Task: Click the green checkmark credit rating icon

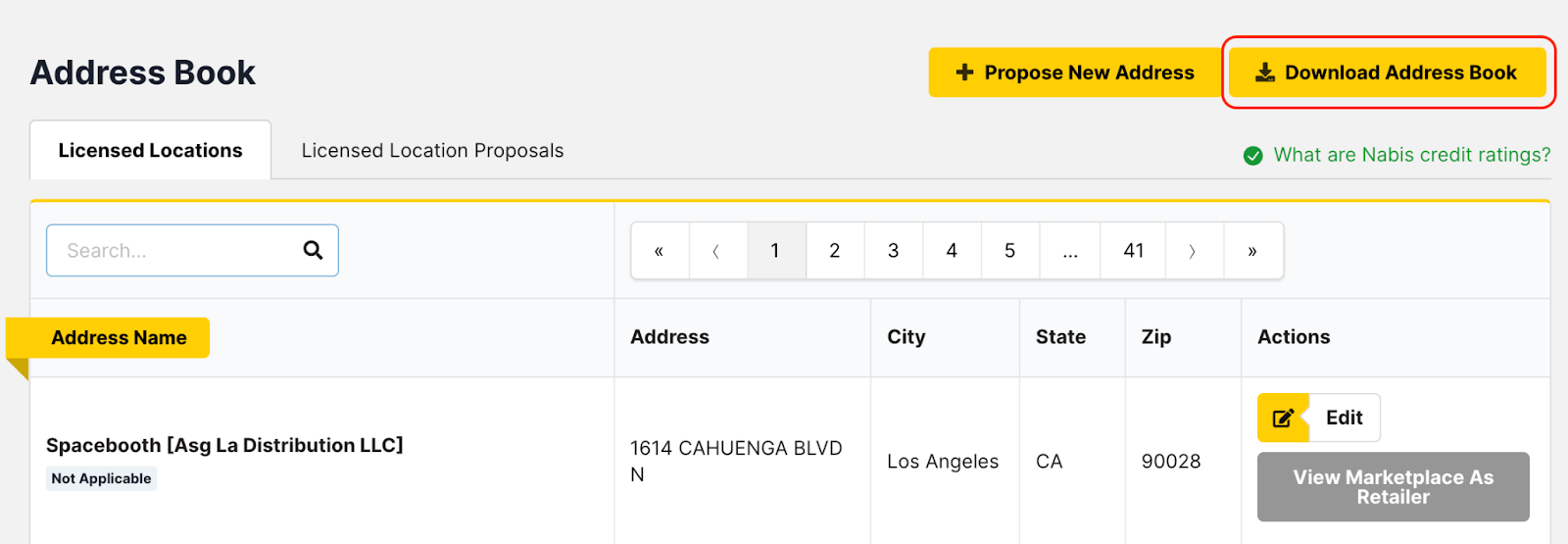Action: point(1252,156)
